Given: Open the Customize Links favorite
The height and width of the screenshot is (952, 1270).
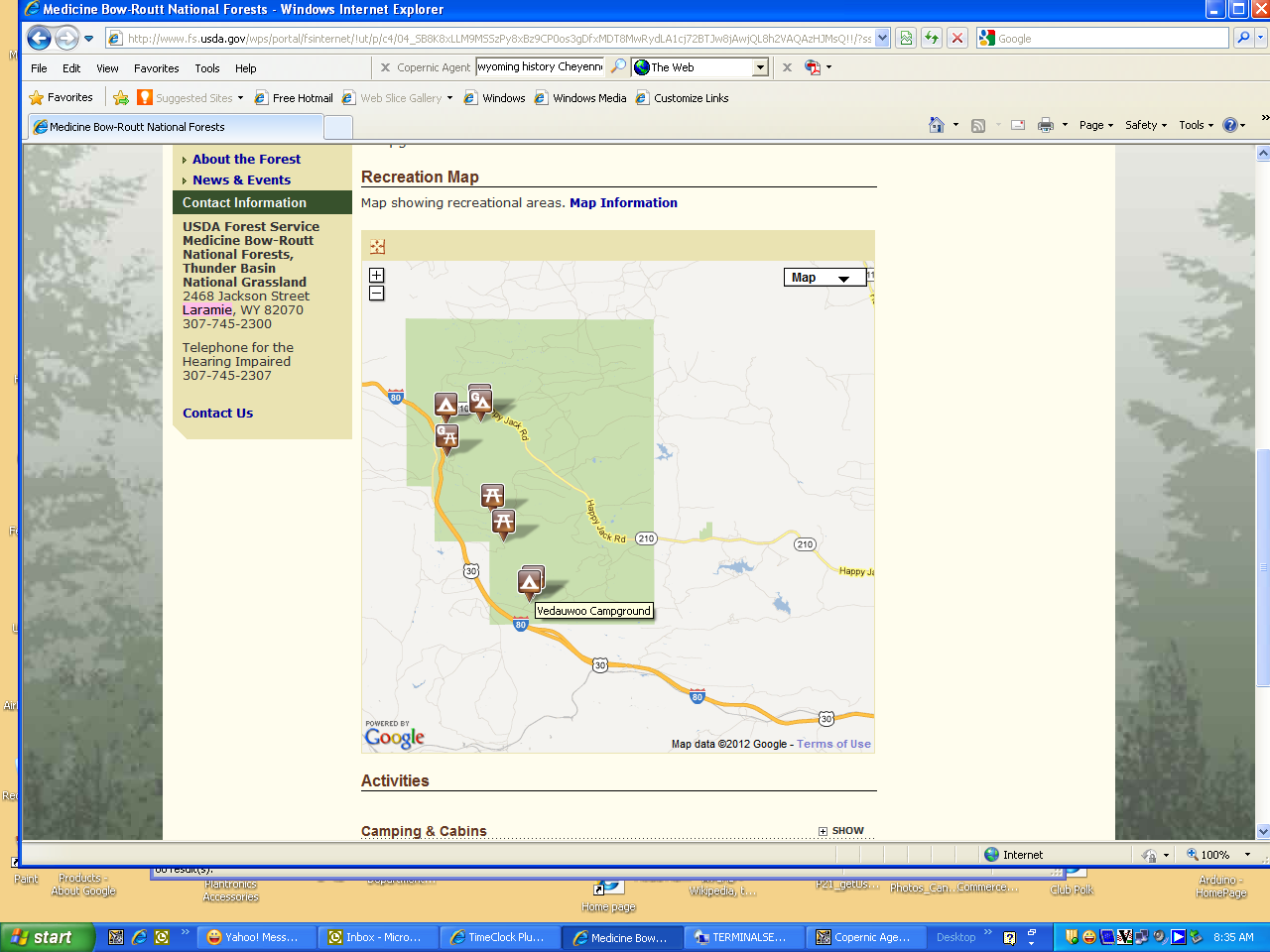Looking at the screenshot, I should (683, 97).
